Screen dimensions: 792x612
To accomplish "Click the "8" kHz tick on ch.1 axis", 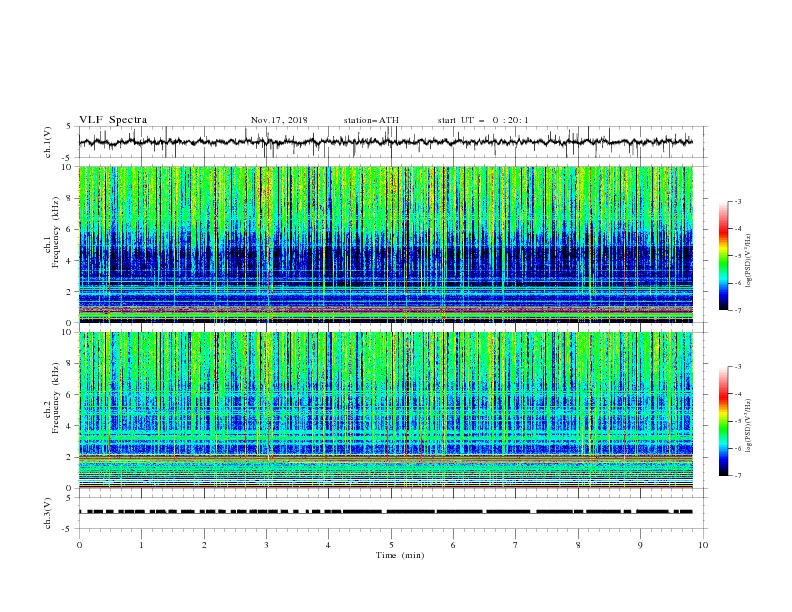I will click(x=70, y=198).
